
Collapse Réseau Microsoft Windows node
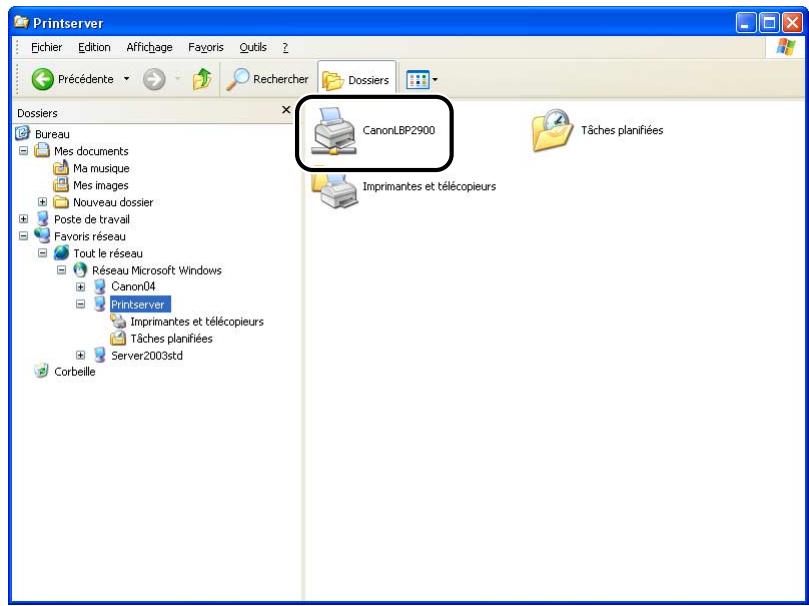coord(61,270)
